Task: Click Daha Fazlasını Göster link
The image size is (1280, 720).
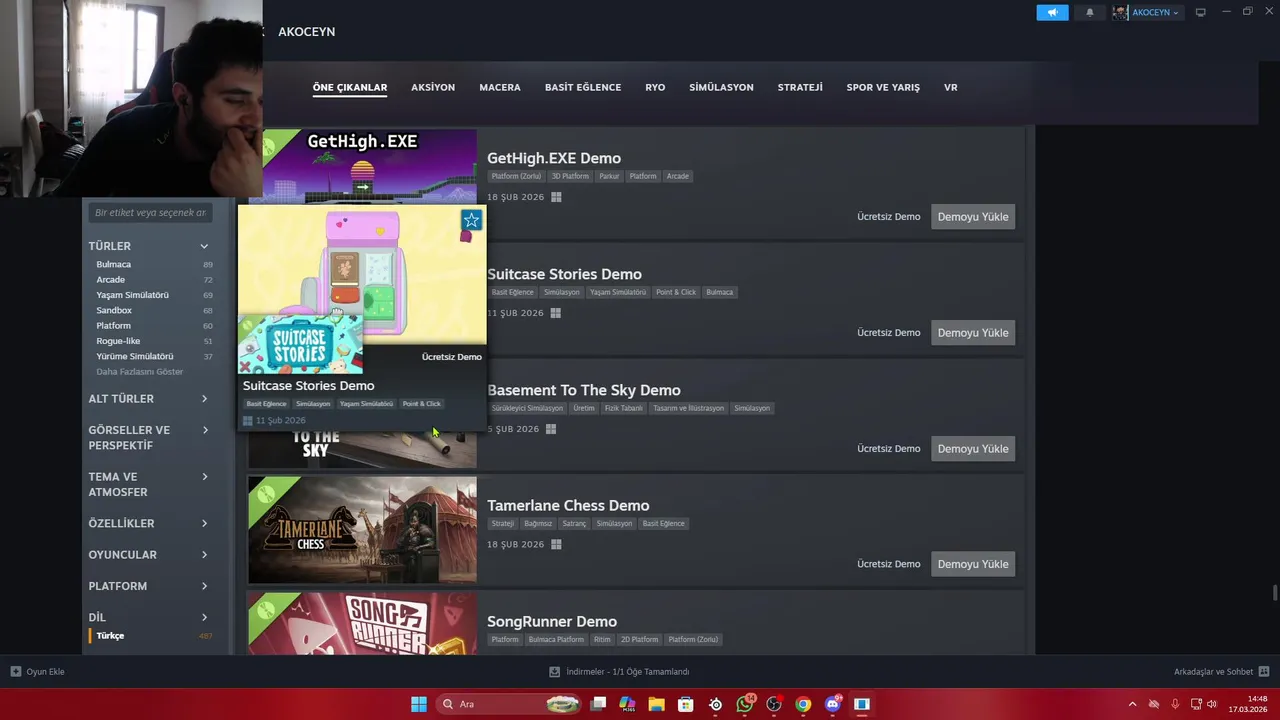Action: pyautogui.click(x=139, y=372)
